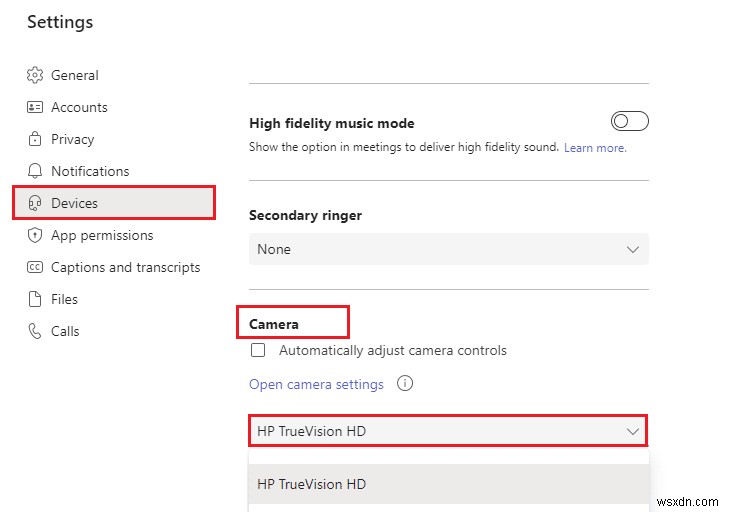Click the Devices headset icon
This screenshot has width=730, height=512.
pos(35,203)
